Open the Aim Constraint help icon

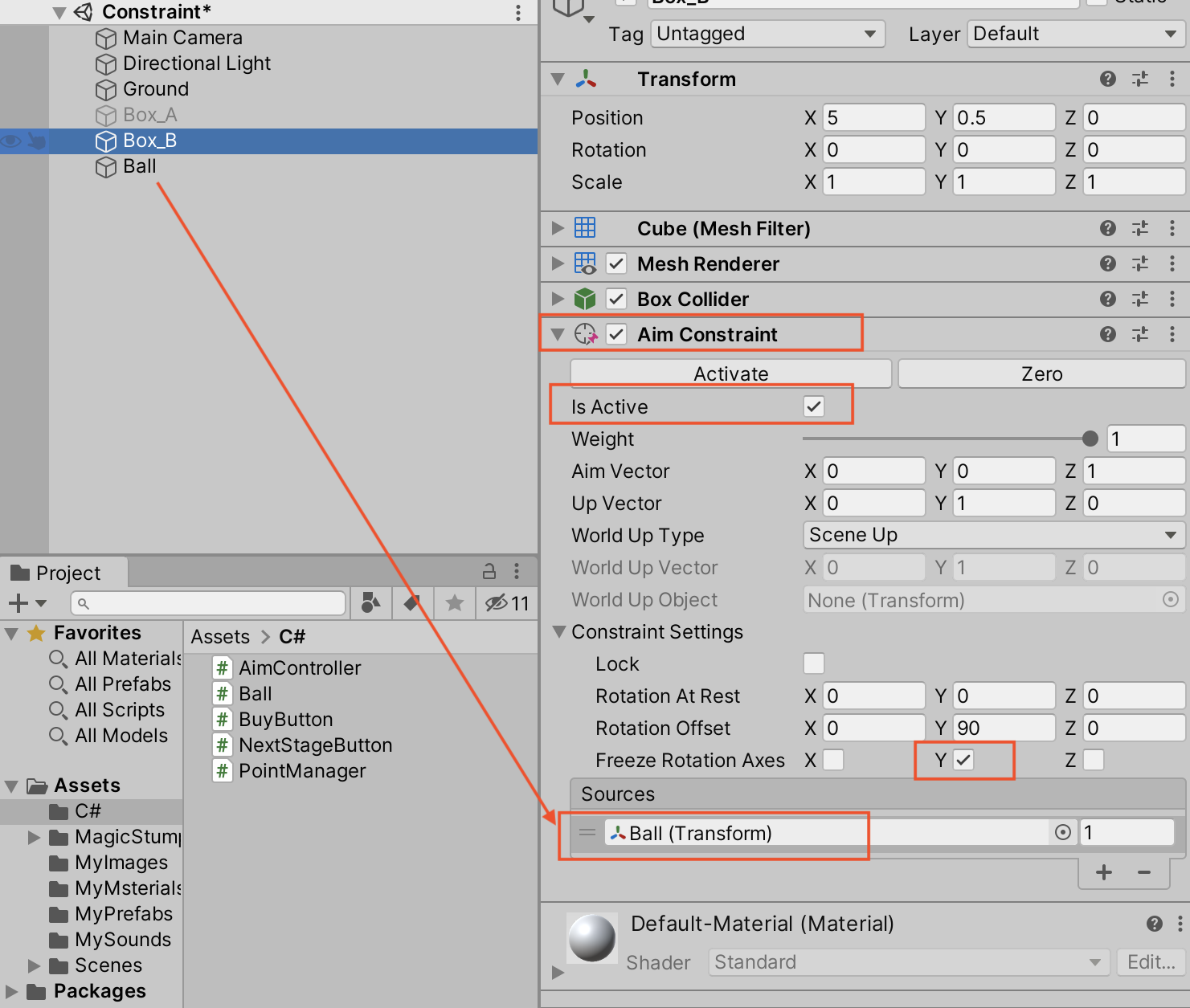[1108, 334]
